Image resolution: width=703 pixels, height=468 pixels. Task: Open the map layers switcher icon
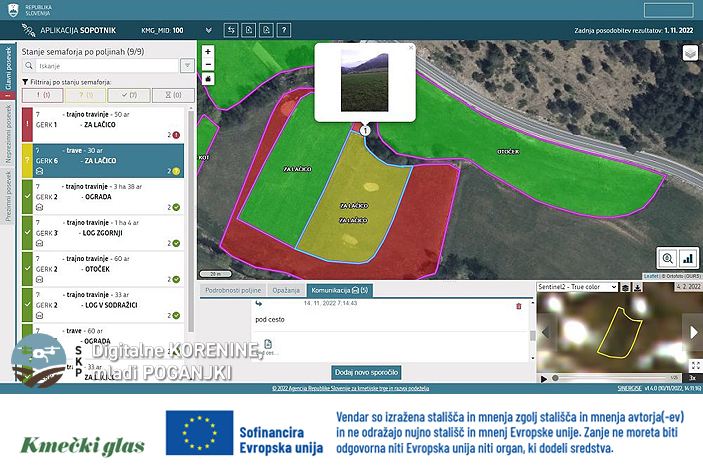pyautogui.click(x=690, y=53)
